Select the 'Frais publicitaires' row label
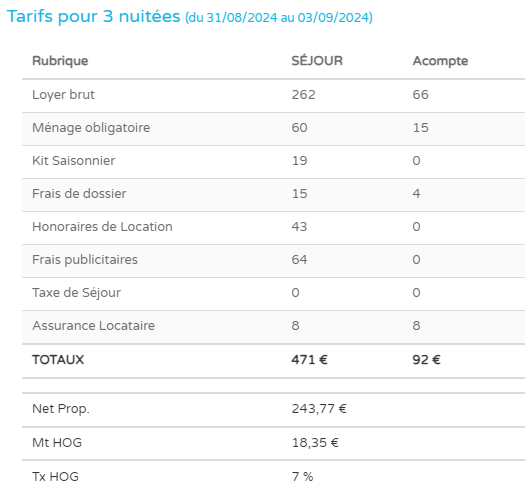The width and height of the screenshot is (532, 492). [85, 260]
